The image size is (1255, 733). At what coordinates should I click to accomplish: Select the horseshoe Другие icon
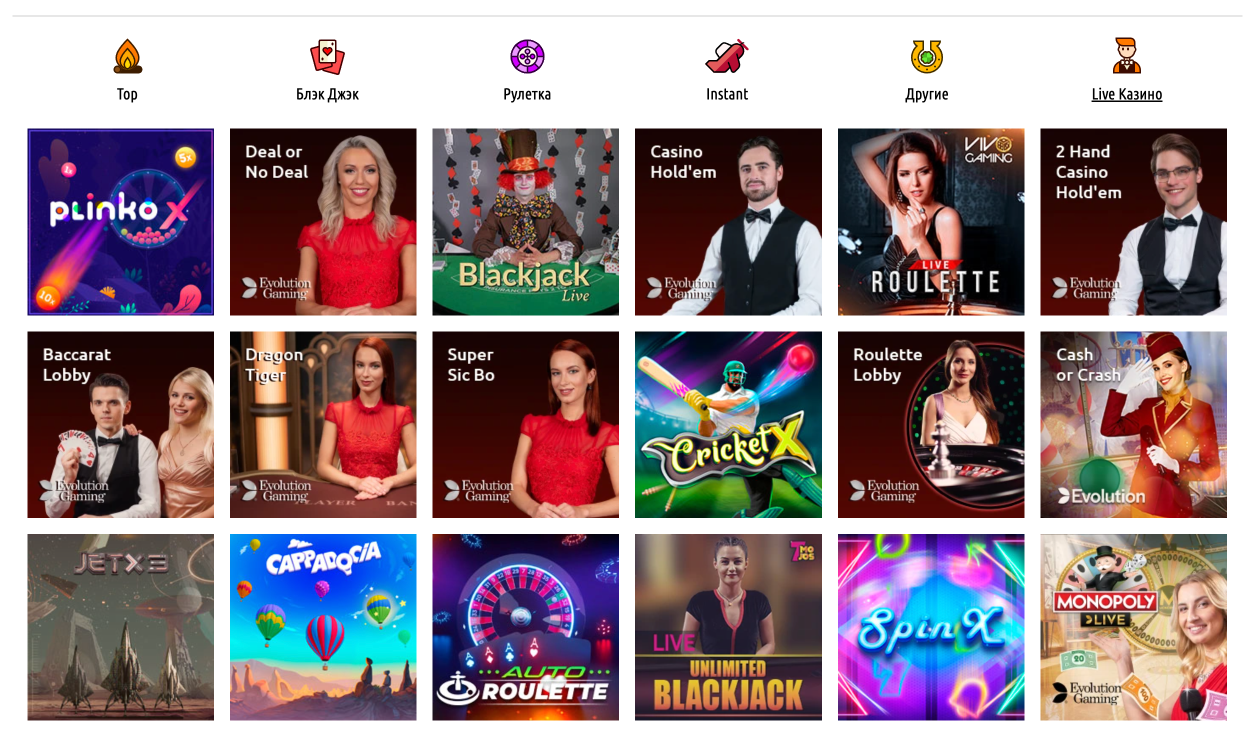pyautogui.click(x=927, y=56)
